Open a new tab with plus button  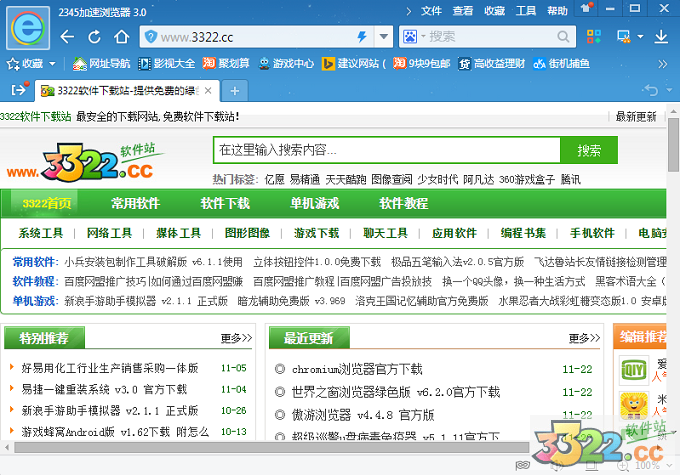235,91
